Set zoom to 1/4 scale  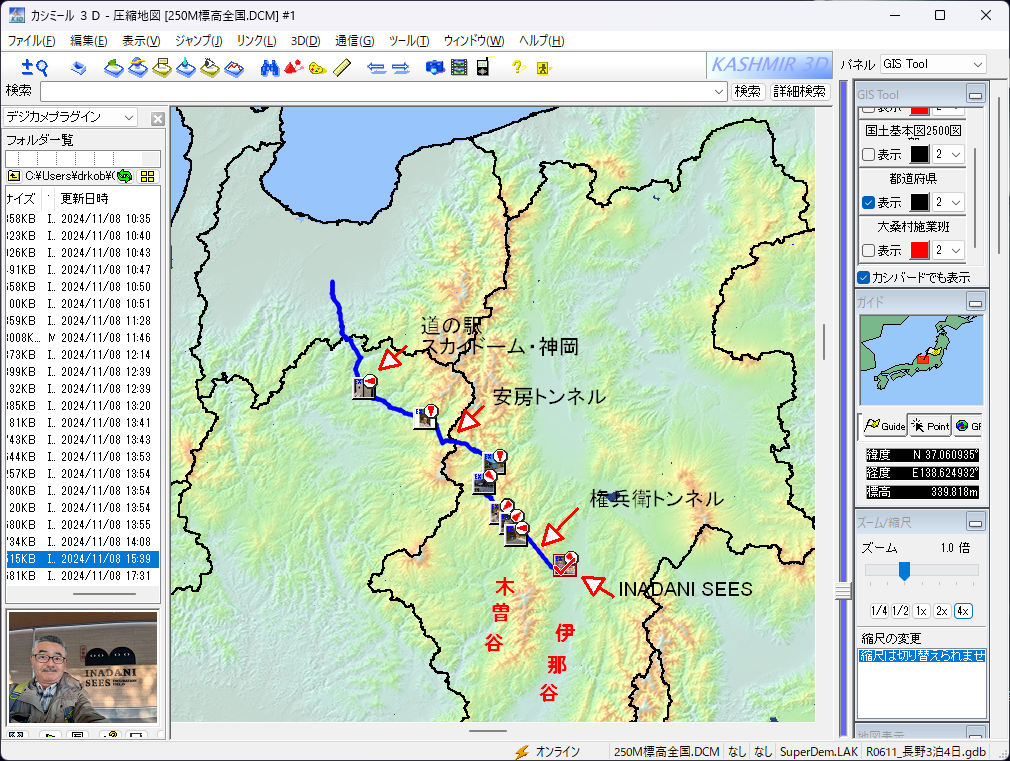[879, 611]
